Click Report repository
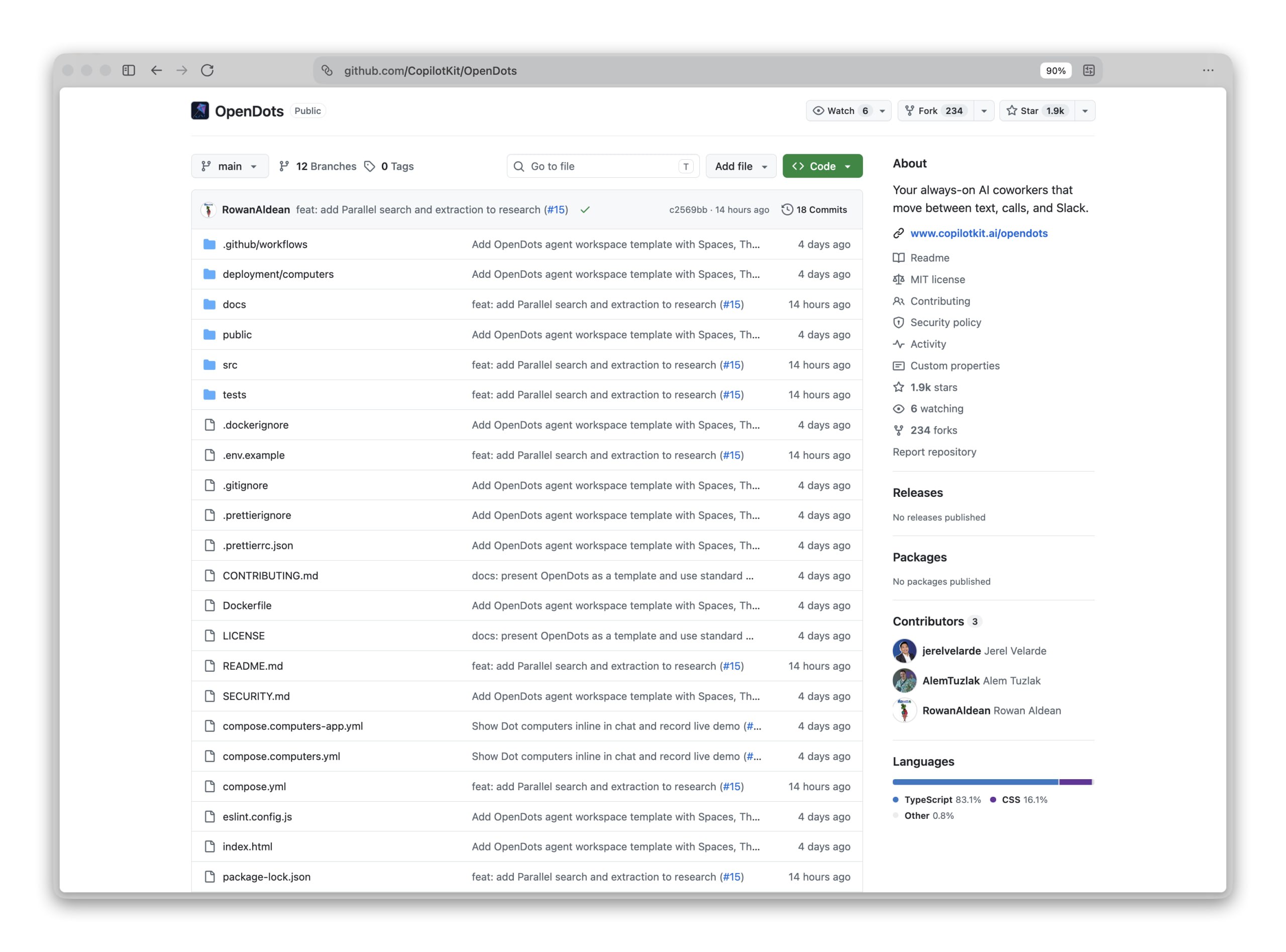This screenshot has height=952, width=1286. (x=934, y=452)
